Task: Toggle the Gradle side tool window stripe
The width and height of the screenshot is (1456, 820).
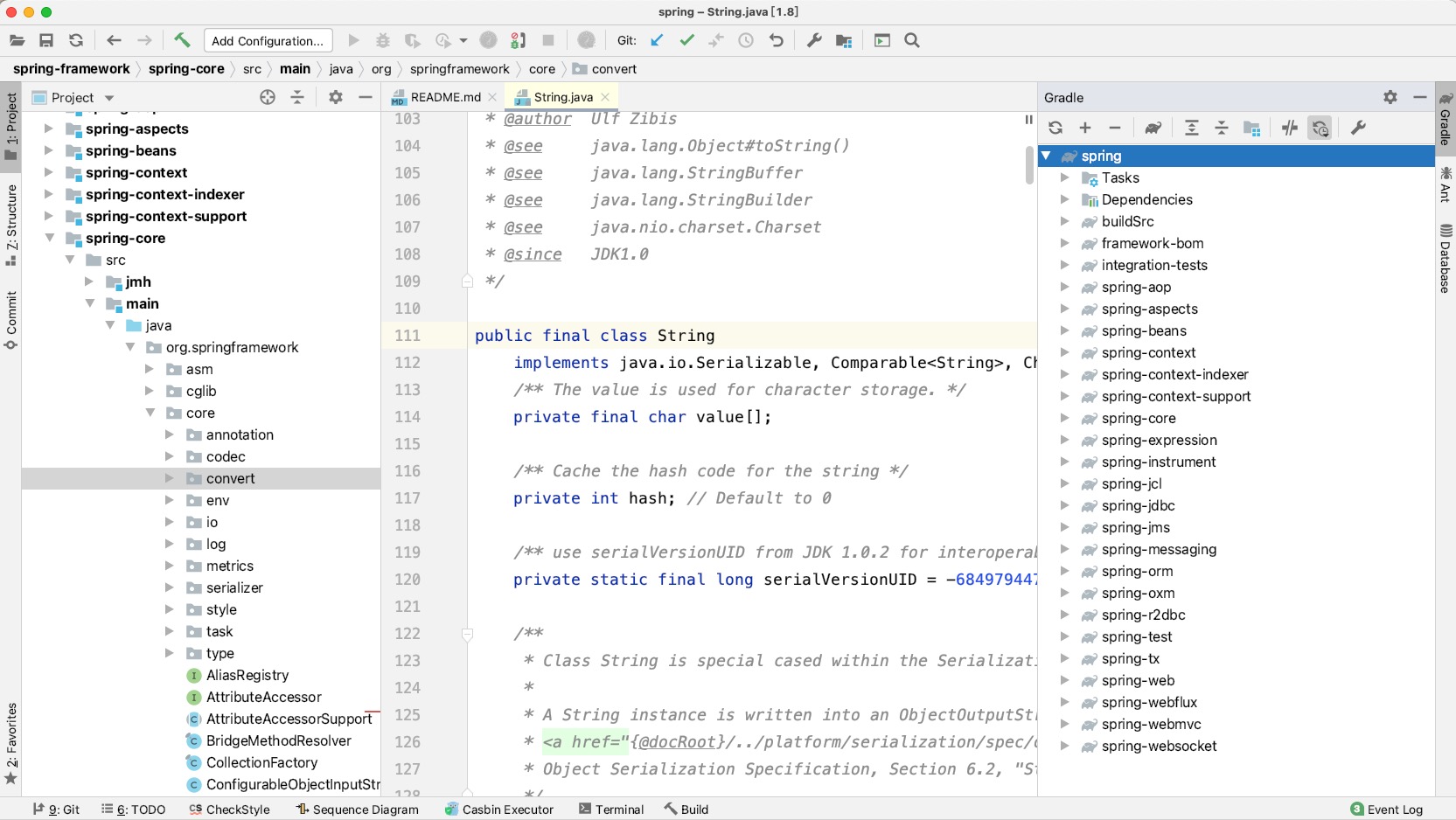Action: 1446,118
